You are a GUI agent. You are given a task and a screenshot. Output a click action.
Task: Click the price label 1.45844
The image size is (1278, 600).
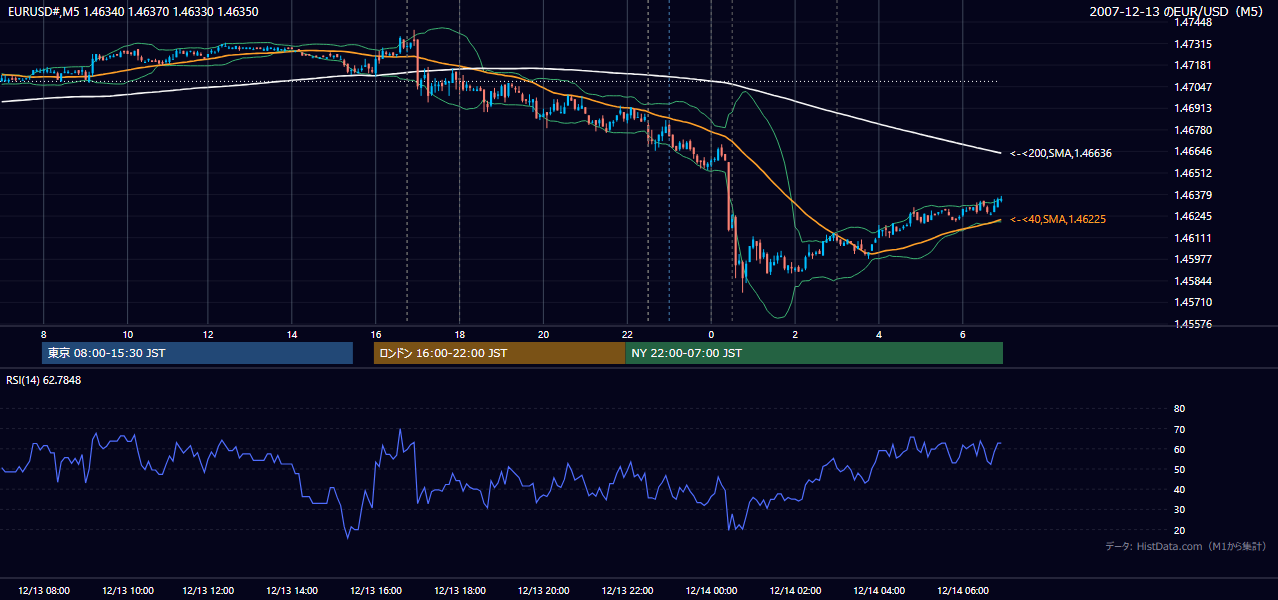point(1195,281)
